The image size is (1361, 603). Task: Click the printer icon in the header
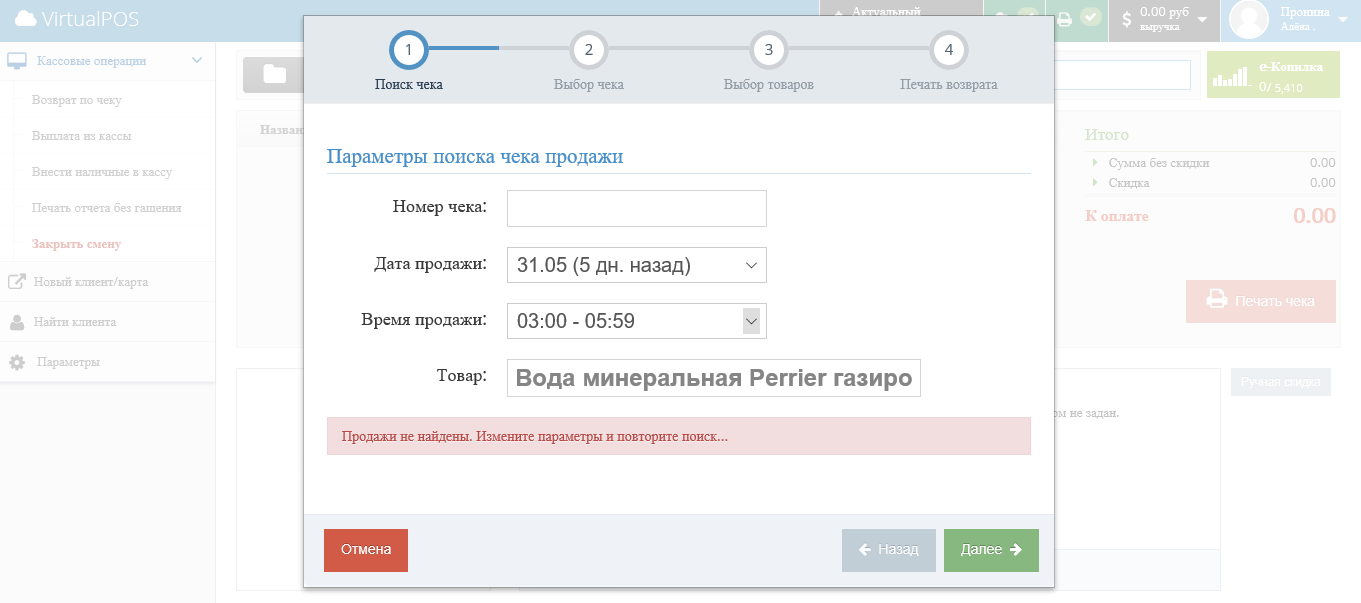coord(1064,18)
